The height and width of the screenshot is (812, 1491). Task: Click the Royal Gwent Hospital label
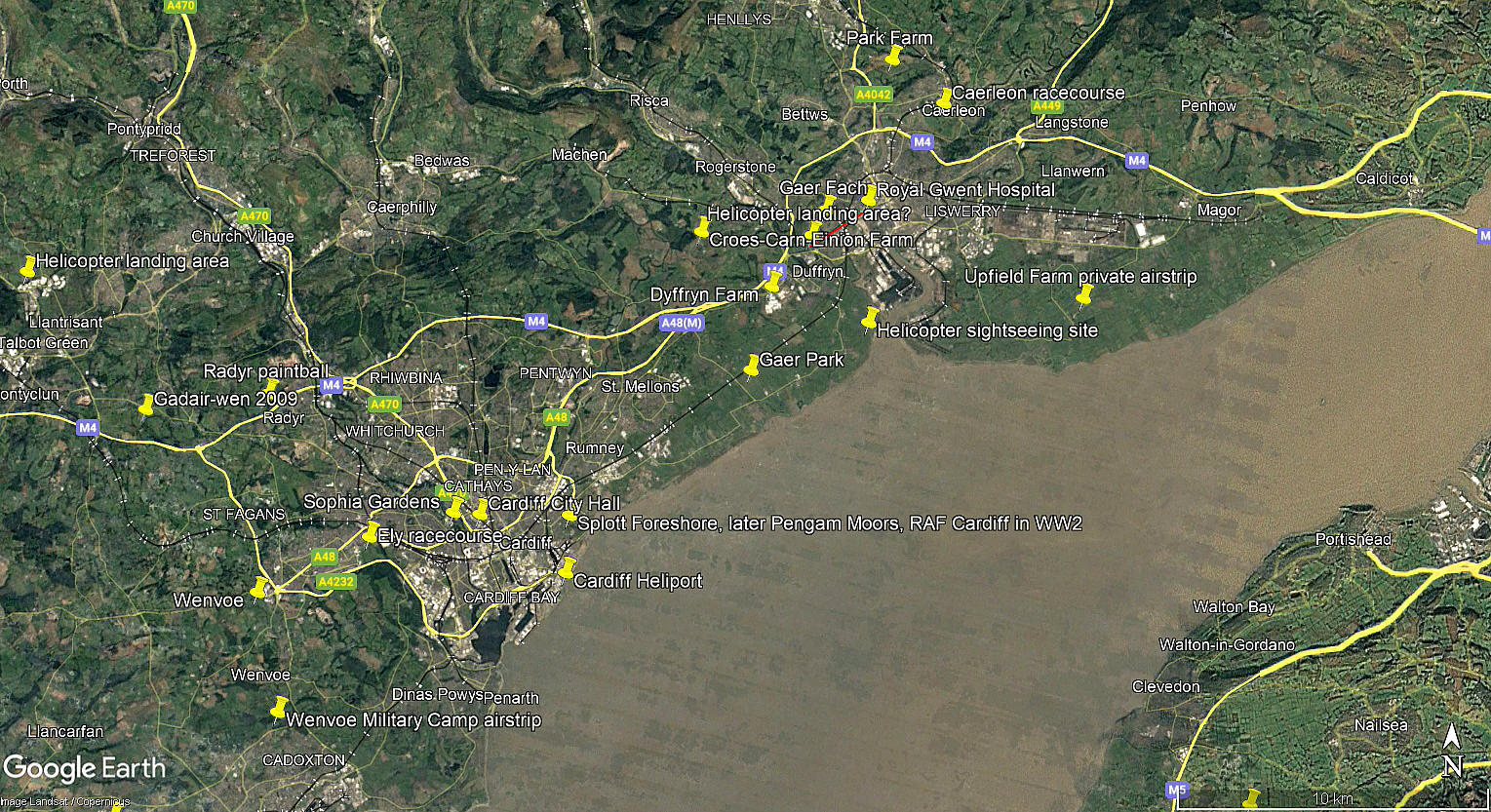965,190
